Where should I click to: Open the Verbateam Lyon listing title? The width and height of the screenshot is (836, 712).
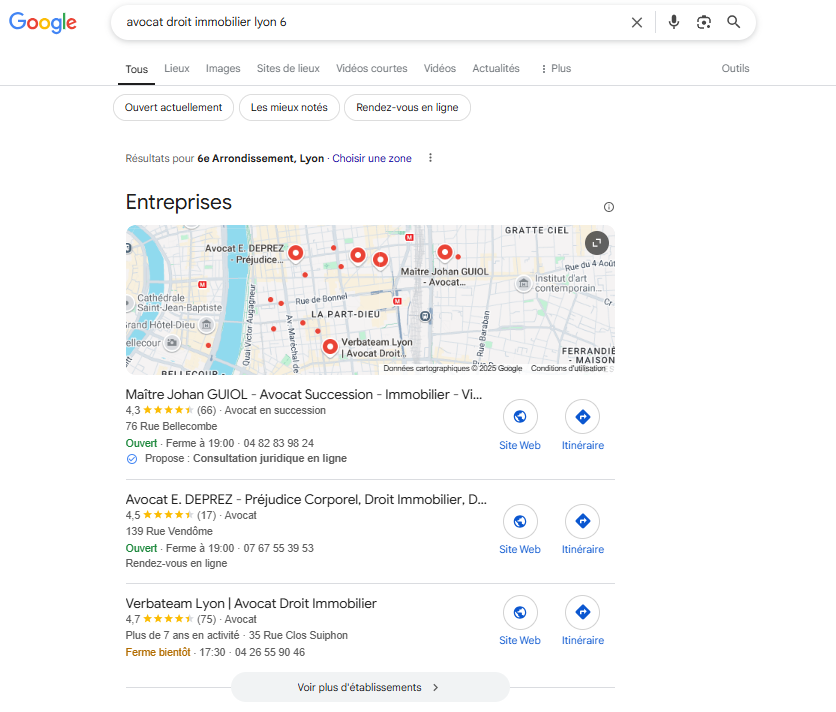click(251, 604)
